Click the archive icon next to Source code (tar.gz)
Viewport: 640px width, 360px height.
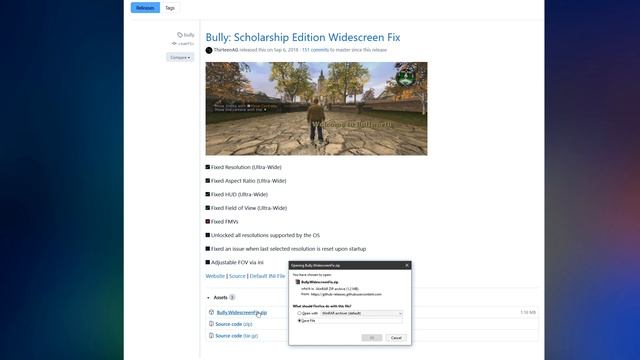point(211,336)
